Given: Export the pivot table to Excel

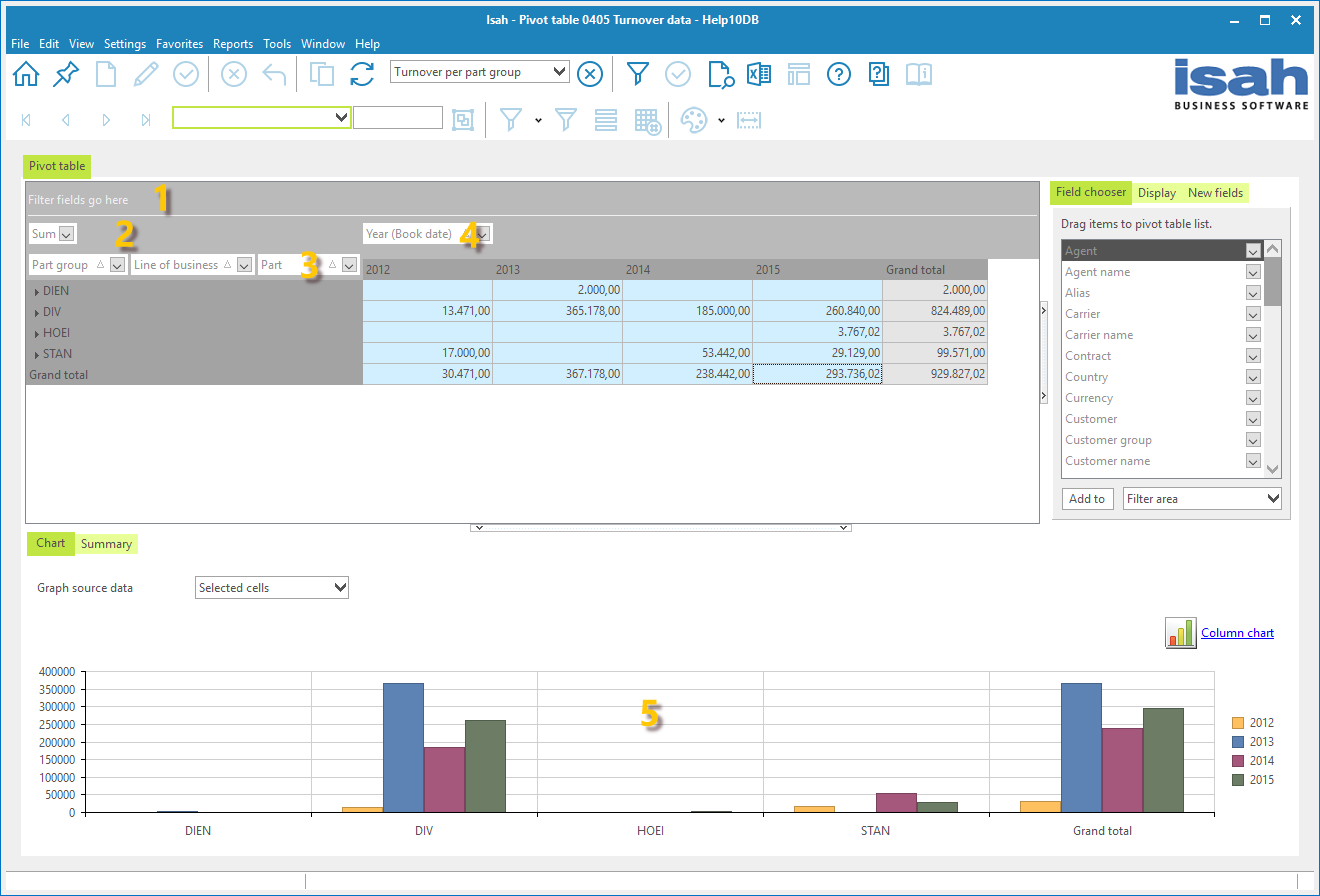Looking at the screenshot, I should pyautogui.click(x=758, y=73).
